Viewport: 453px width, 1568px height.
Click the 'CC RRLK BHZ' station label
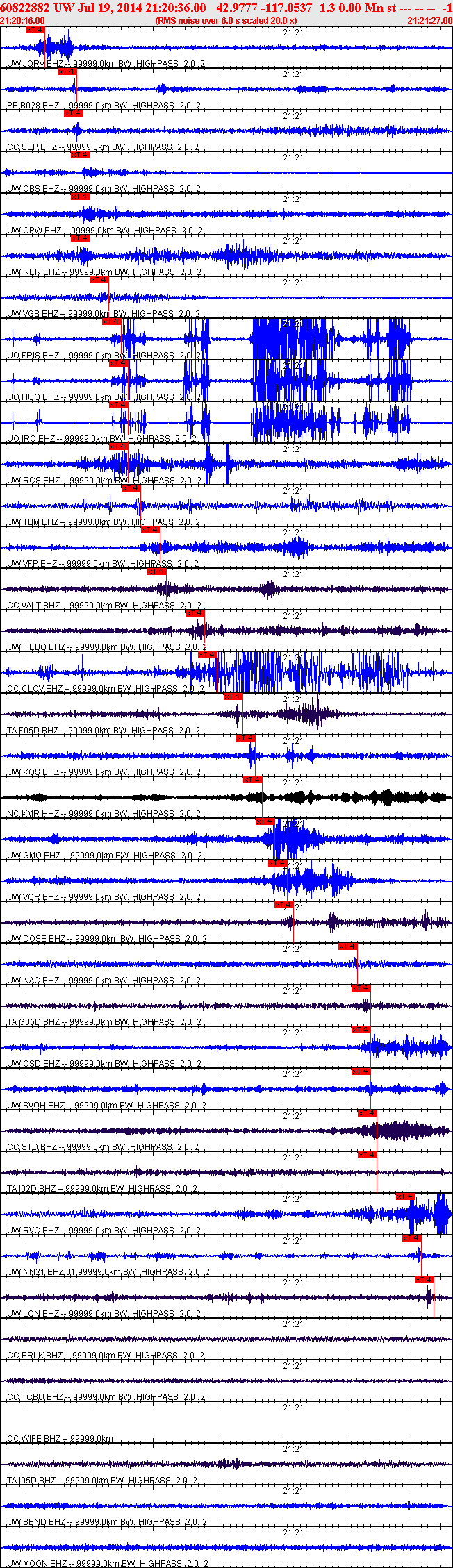pyautogui.click(x=35, y=1356)
